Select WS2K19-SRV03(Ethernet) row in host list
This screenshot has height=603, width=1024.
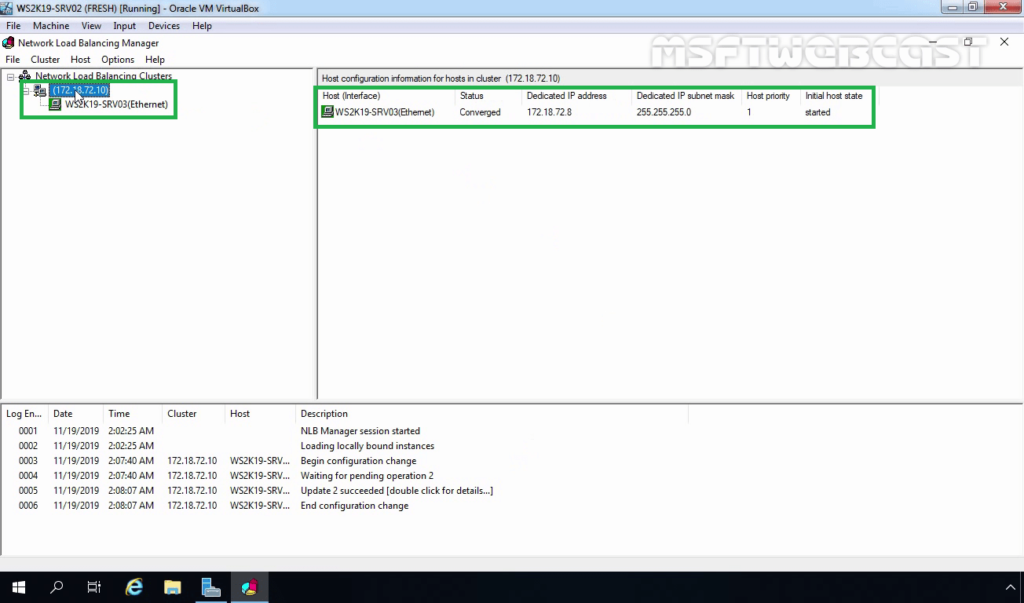[x=385, y=112]
